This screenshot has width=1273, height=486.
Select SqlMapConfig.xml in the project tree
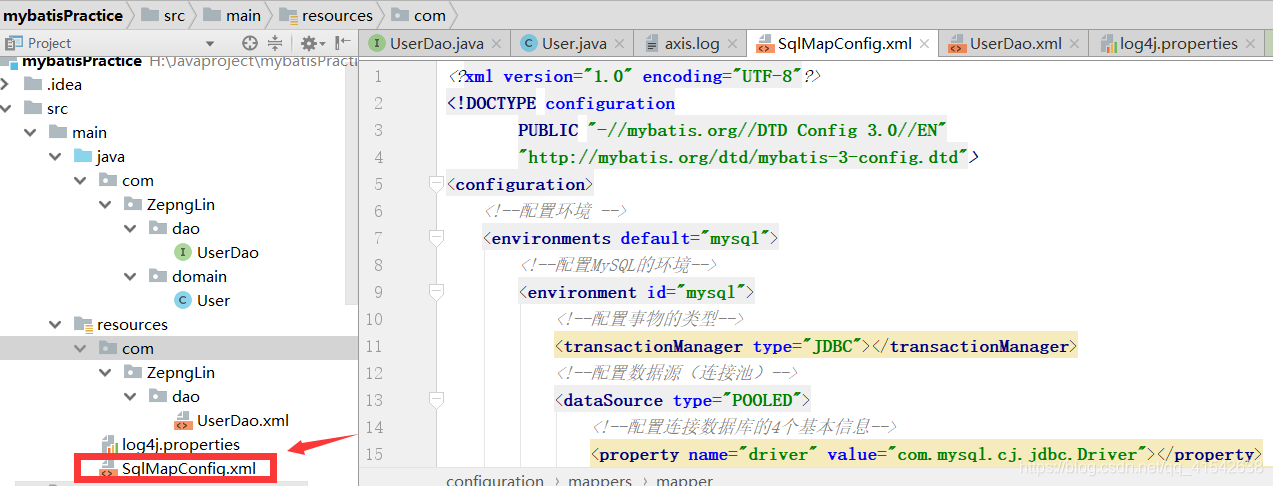pos(188,468)
